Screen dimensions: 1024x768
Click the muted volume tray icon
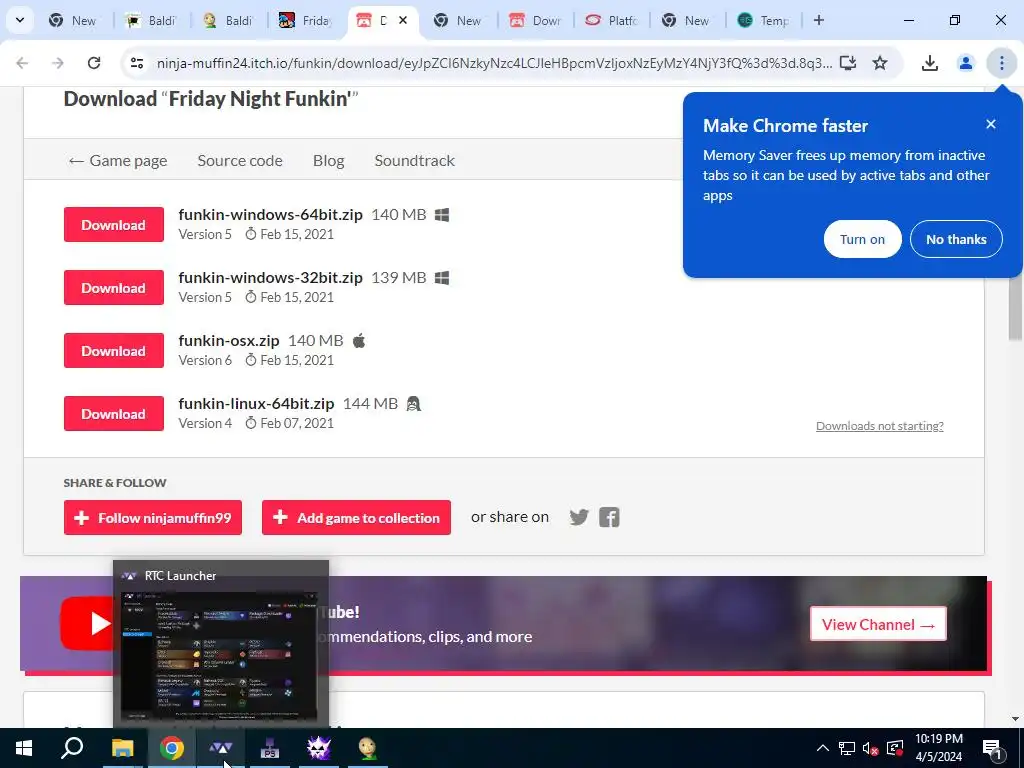(871, 748)
